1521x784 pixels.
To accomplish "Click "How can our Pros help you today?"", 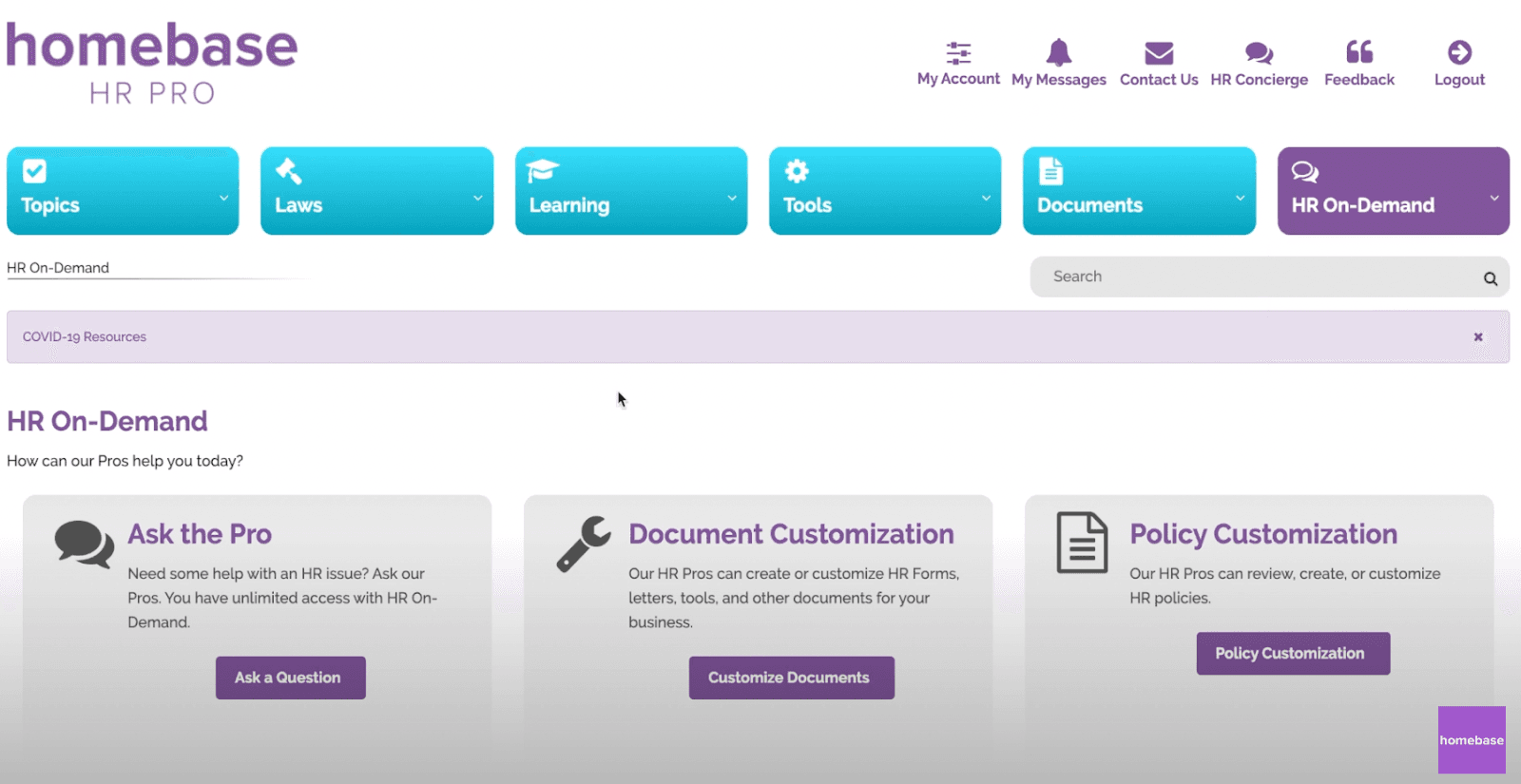I will tap(125, 461).
